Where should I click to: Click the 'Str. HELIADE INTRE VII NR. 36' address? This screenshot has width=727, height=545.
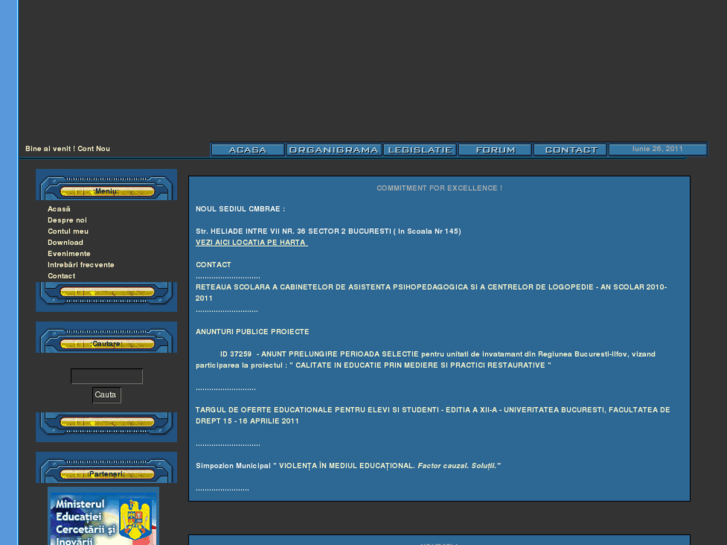(x=328, y=231)
